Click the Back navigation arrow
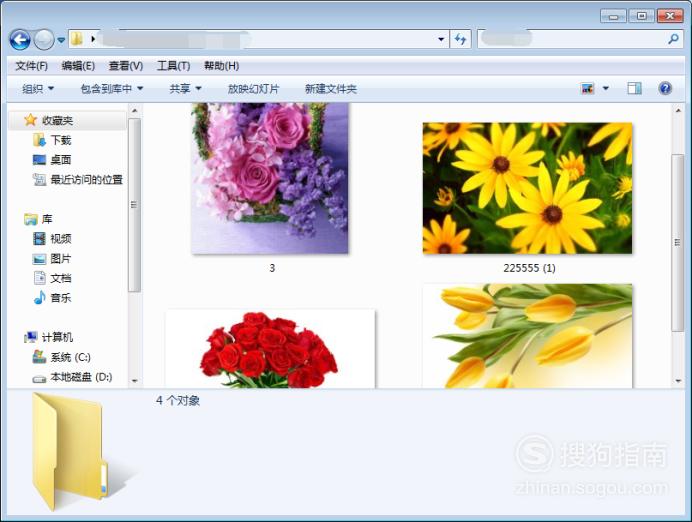The width and height of the screenshot is (692, 522). coord(20,40)
